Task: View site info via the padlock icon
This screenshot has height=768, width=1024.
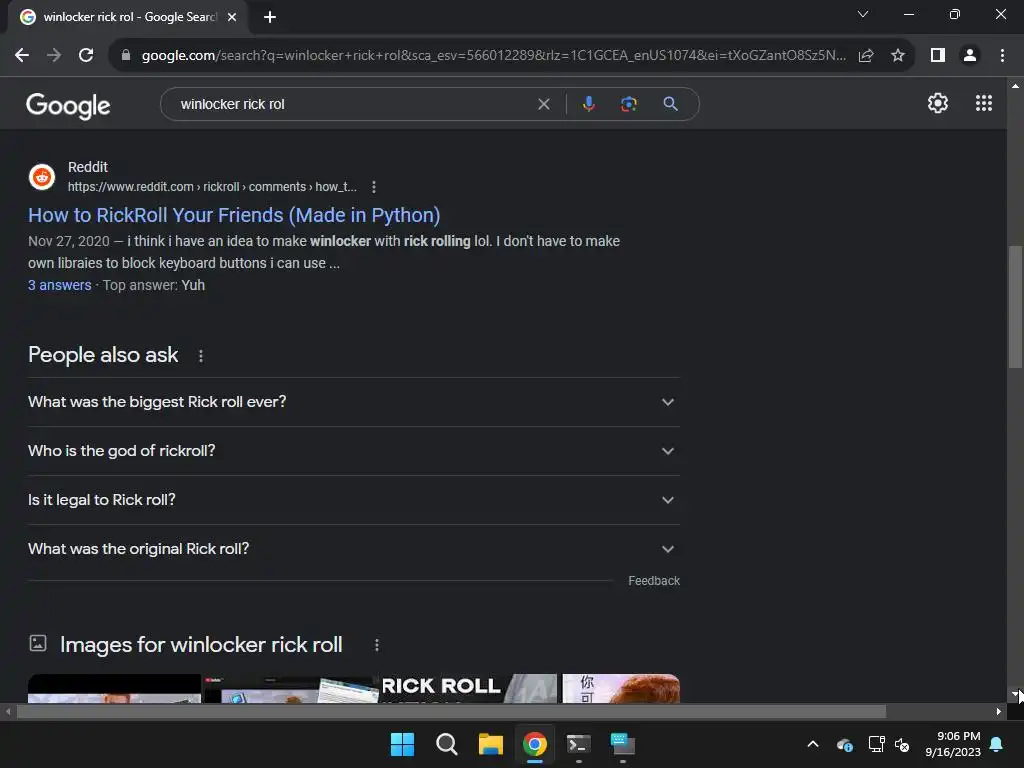Action: pos(126,56)
